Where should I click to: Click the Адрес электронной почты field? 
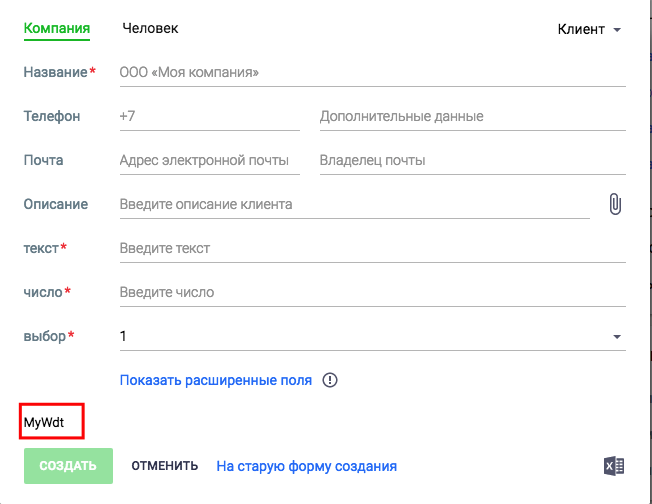pyautogui.click(x=208, y=161)
